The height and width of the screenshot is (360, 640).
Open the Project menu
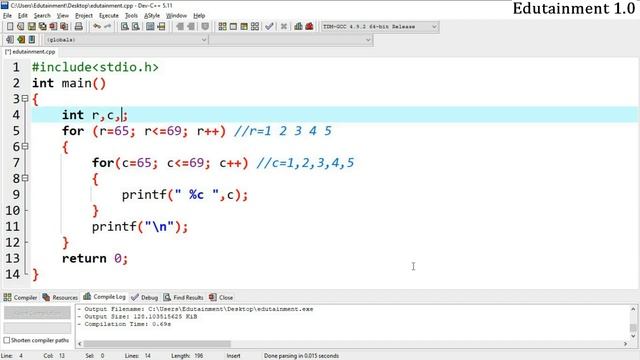pyautogui.click(x=84, y=16)
